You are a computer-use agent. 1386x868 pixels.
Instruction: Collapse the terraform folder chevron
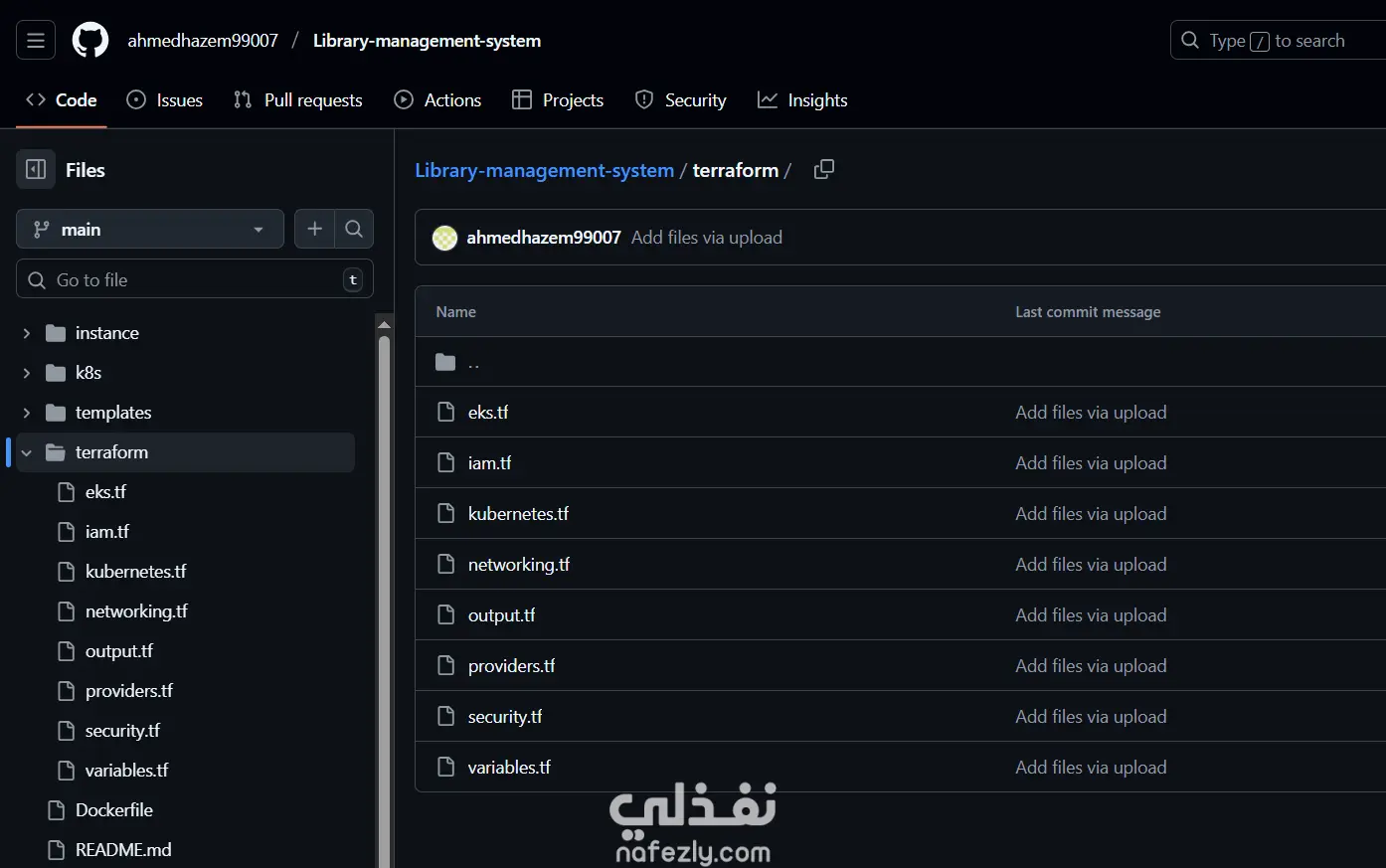pos(27,452)
